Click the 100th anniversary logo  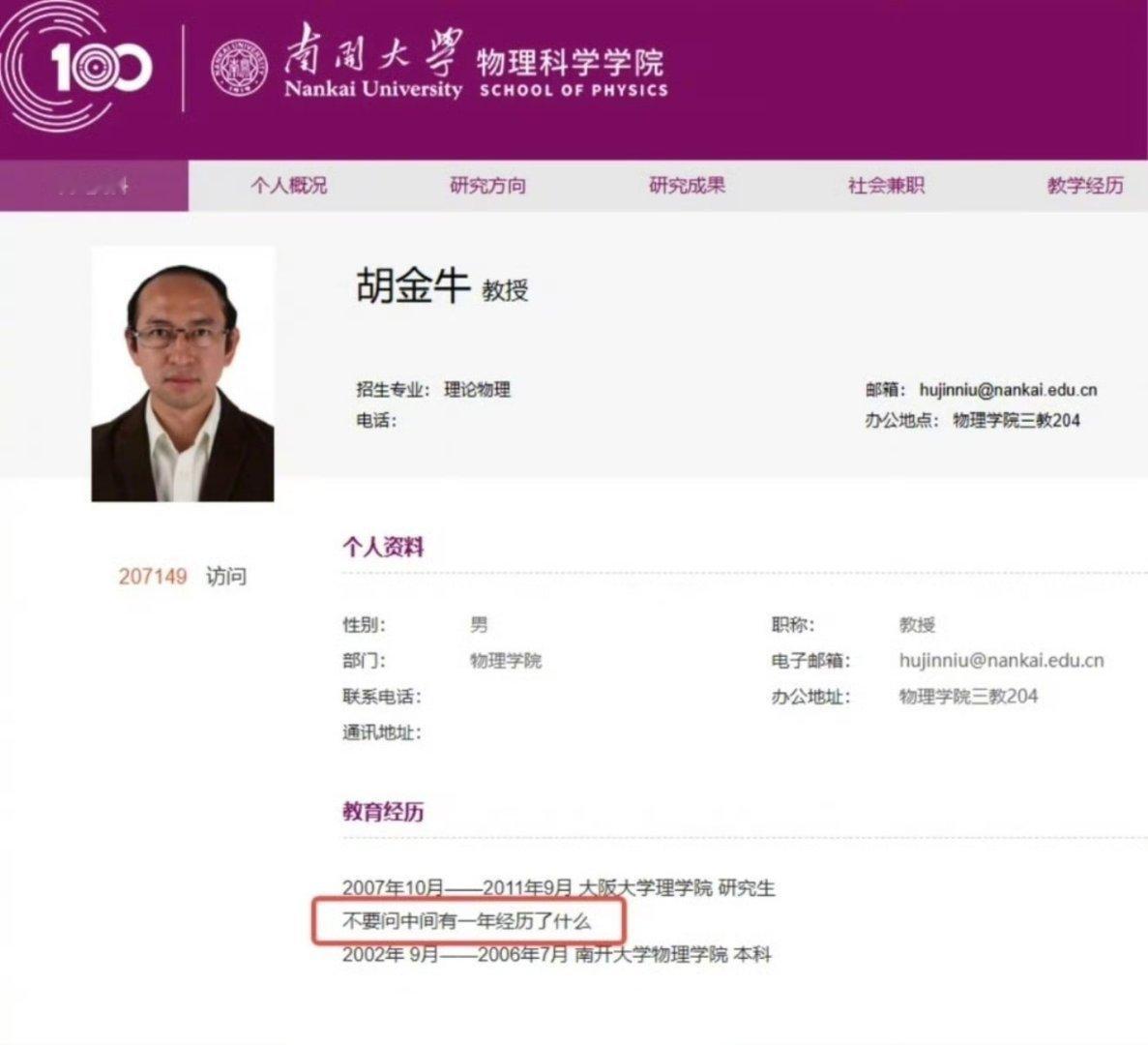tap(76, 68)
